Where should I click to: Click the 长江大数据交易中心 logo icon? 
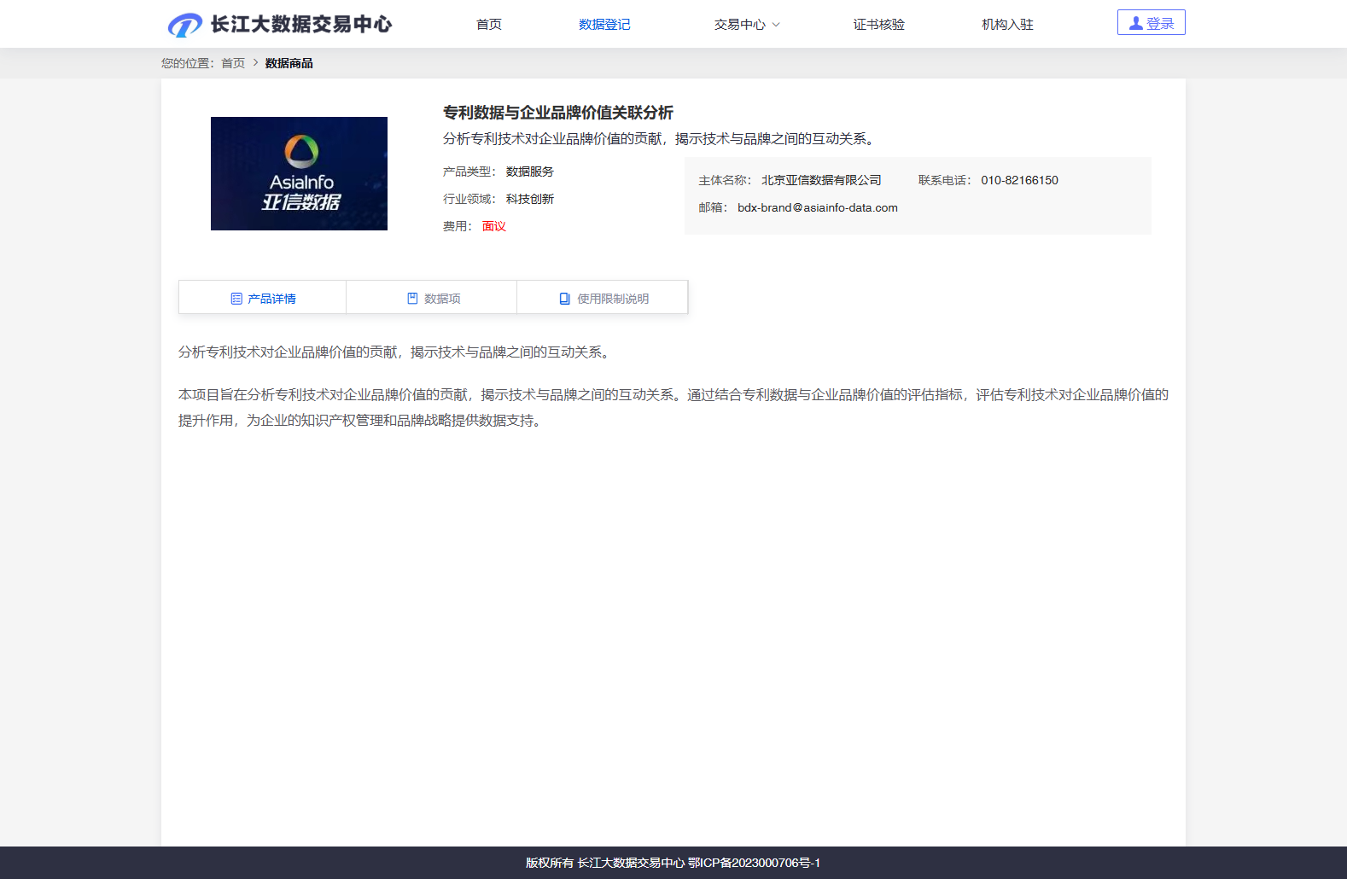(184, 25)
